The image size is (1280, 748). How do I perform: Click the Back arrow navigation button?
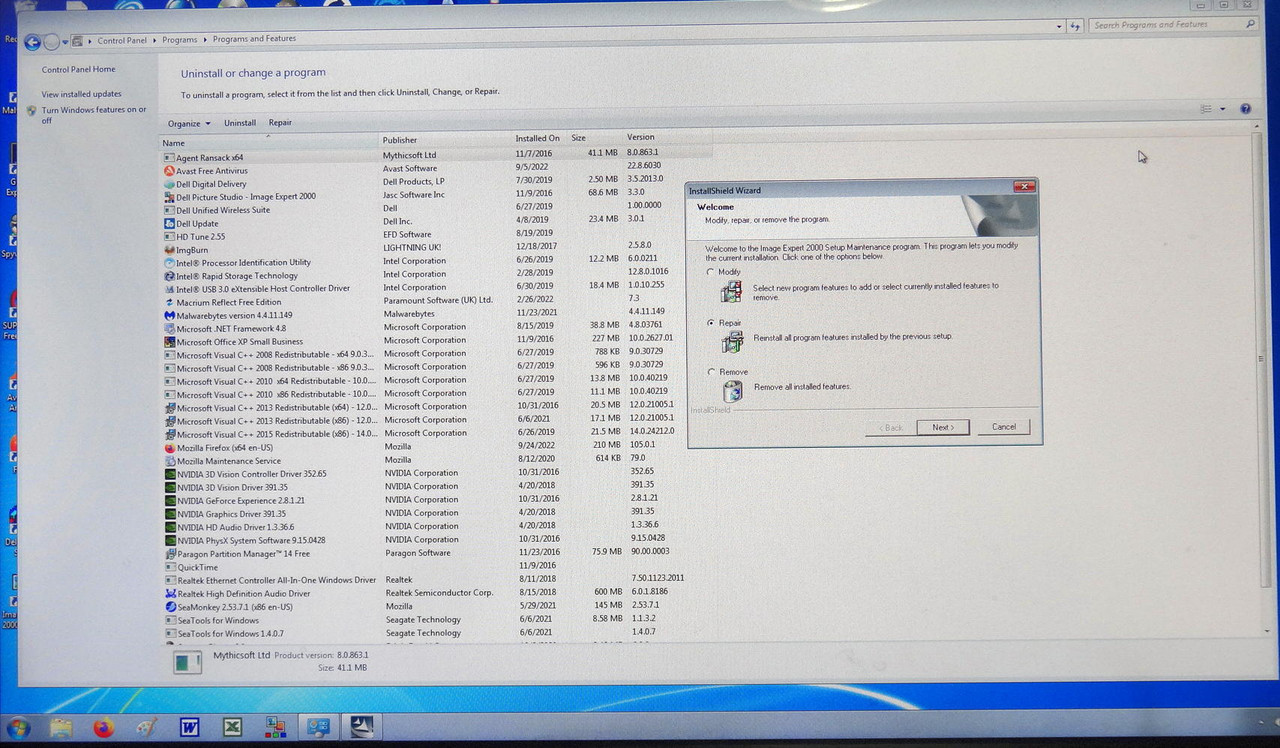(x=32, y=41)
